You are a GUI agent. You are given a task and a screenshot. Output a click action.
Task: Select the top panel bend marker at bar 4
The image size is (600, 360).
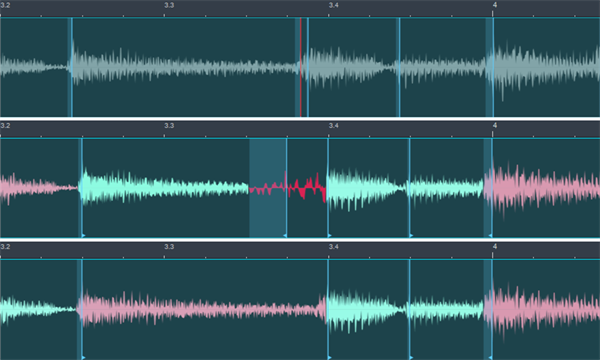click(493, 67)
